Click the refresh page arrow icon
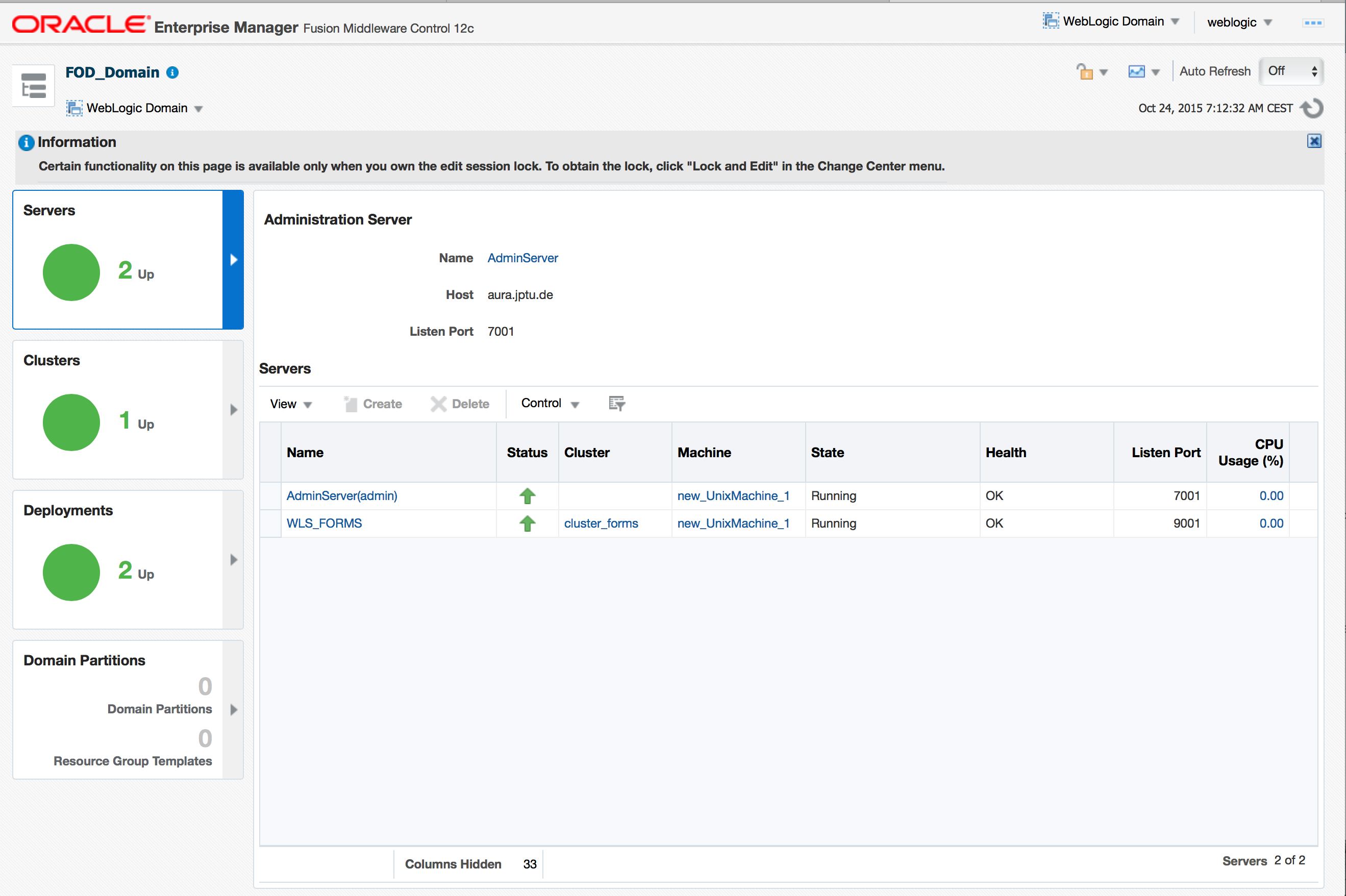Viewport: 1346px width, 896px height. coord(1312,108)
